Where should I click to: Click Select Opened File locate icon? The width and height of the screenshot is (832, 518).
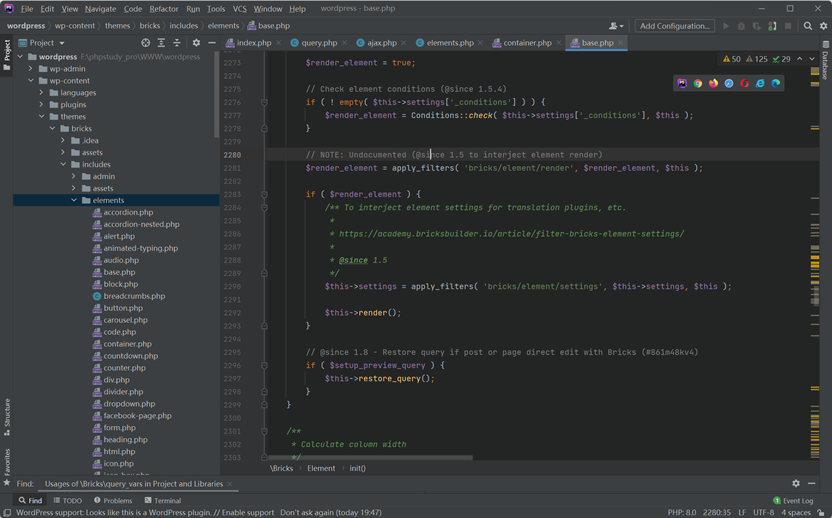pos(145,42)
